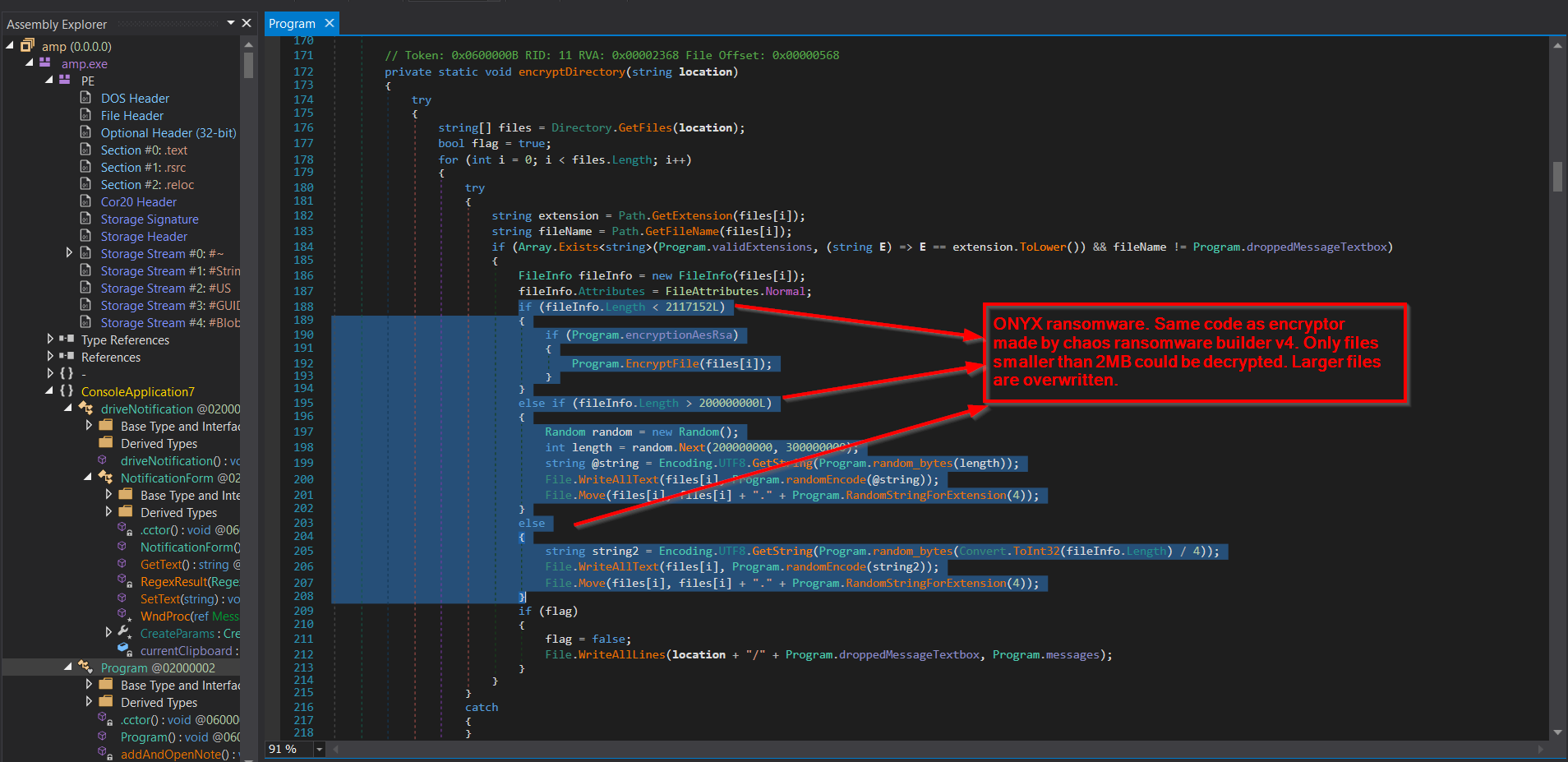Open Storage Stream #4: #Blob
Image resolution: width=1568 pixels, height=762 pixels.
click(x=170, y=322)
